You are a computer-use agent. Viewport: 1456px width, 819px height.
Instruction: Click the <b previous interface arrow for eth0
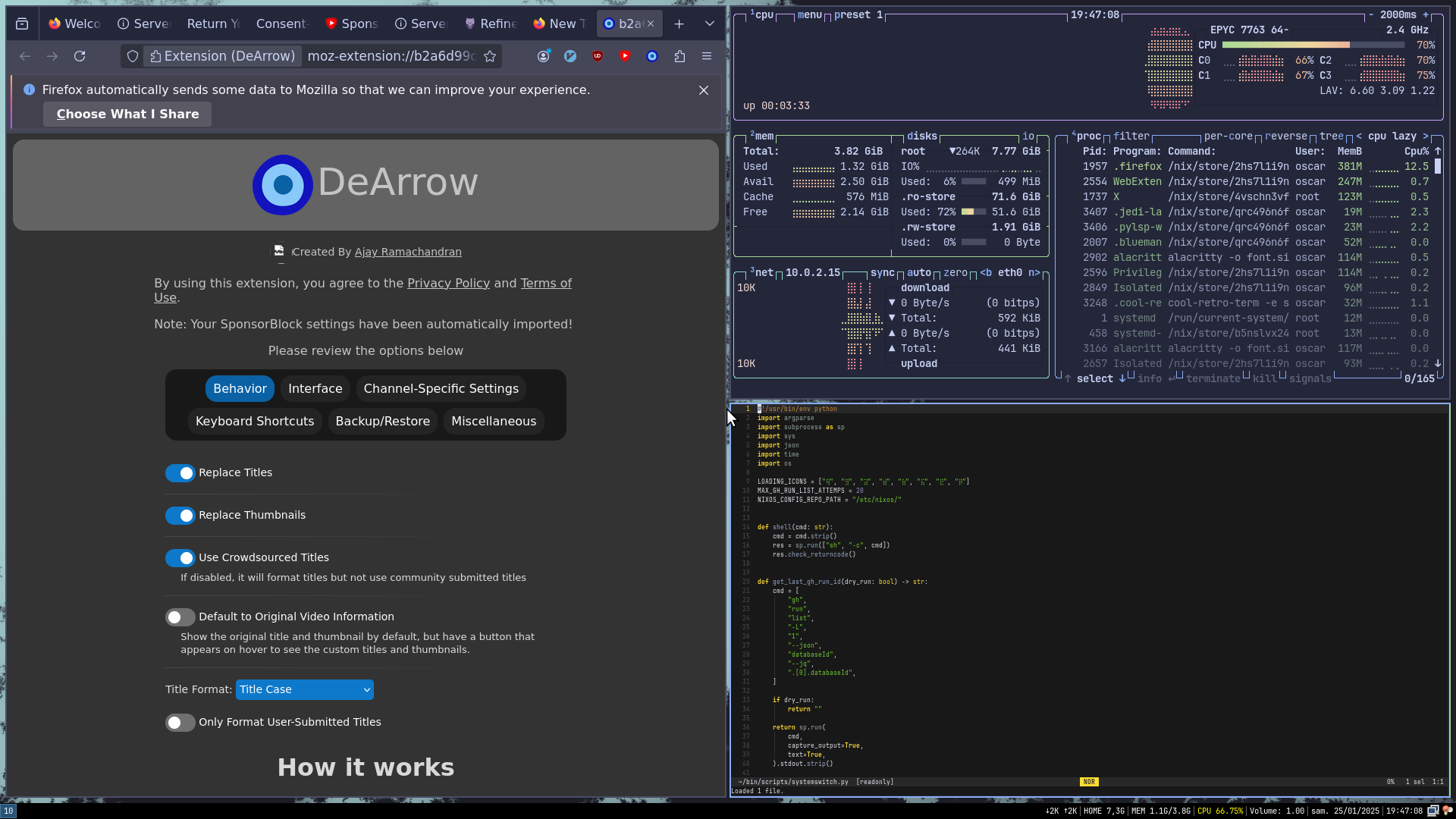pos(986,273)
